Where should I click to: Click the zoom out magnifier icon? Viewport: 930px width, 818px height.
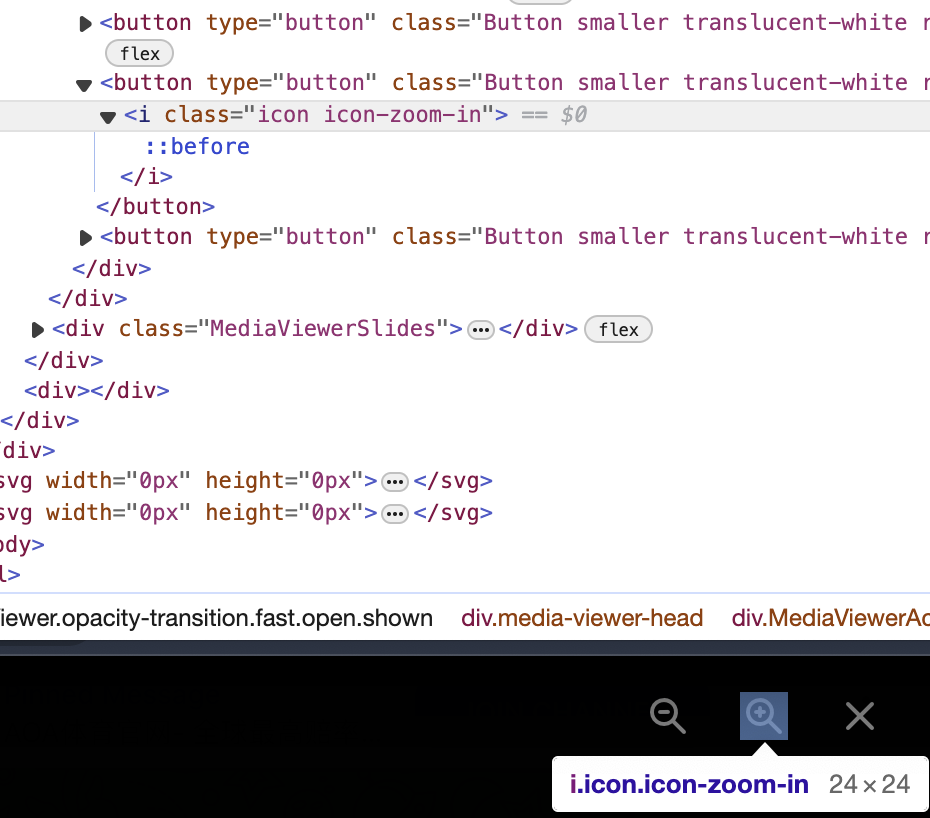pyautogui.click(x=668, y=716)
